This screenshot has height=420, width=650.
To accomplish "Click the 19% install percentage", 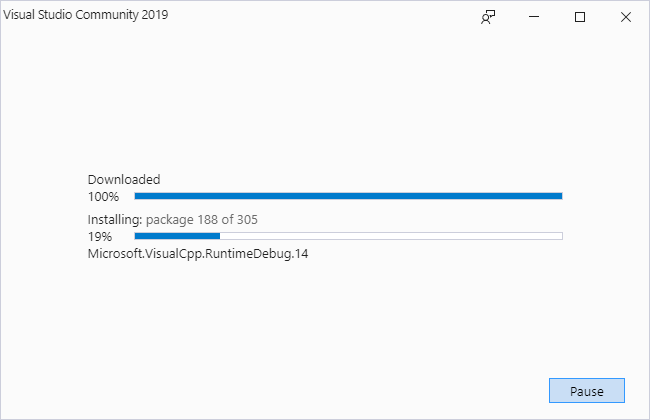I will 99,237.
